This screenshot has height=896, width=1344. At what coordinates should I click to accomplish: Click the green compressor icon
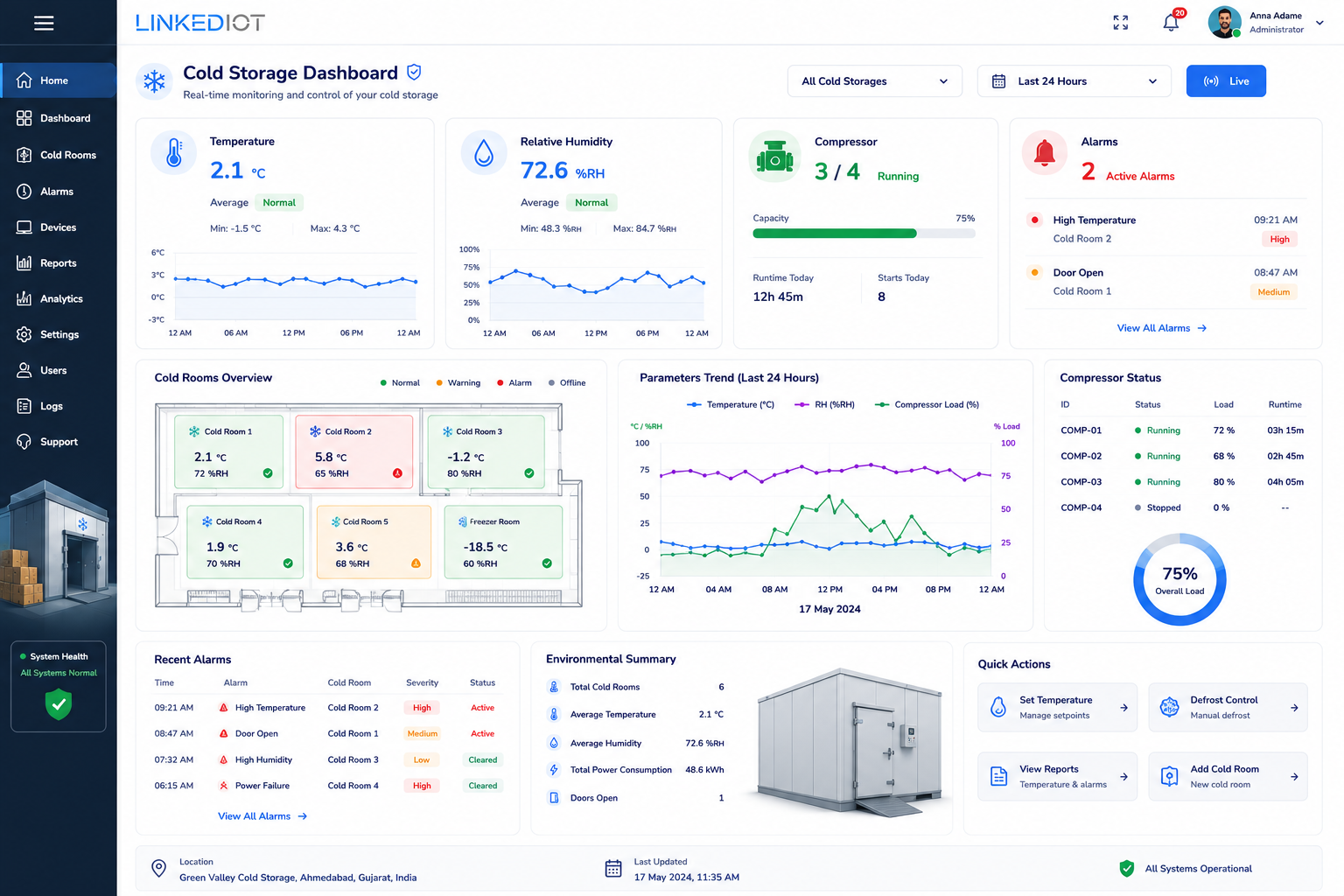pos(774,157)
